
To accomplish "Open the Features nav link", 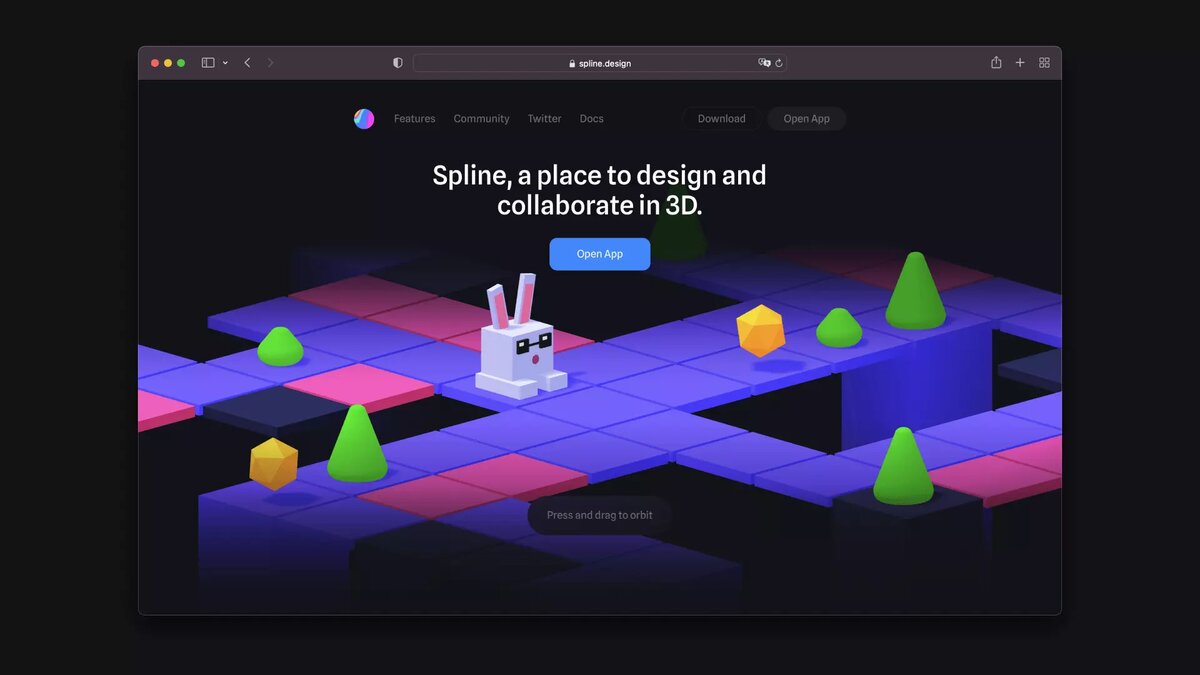I will pyautogui.click(x=414, y=119).
